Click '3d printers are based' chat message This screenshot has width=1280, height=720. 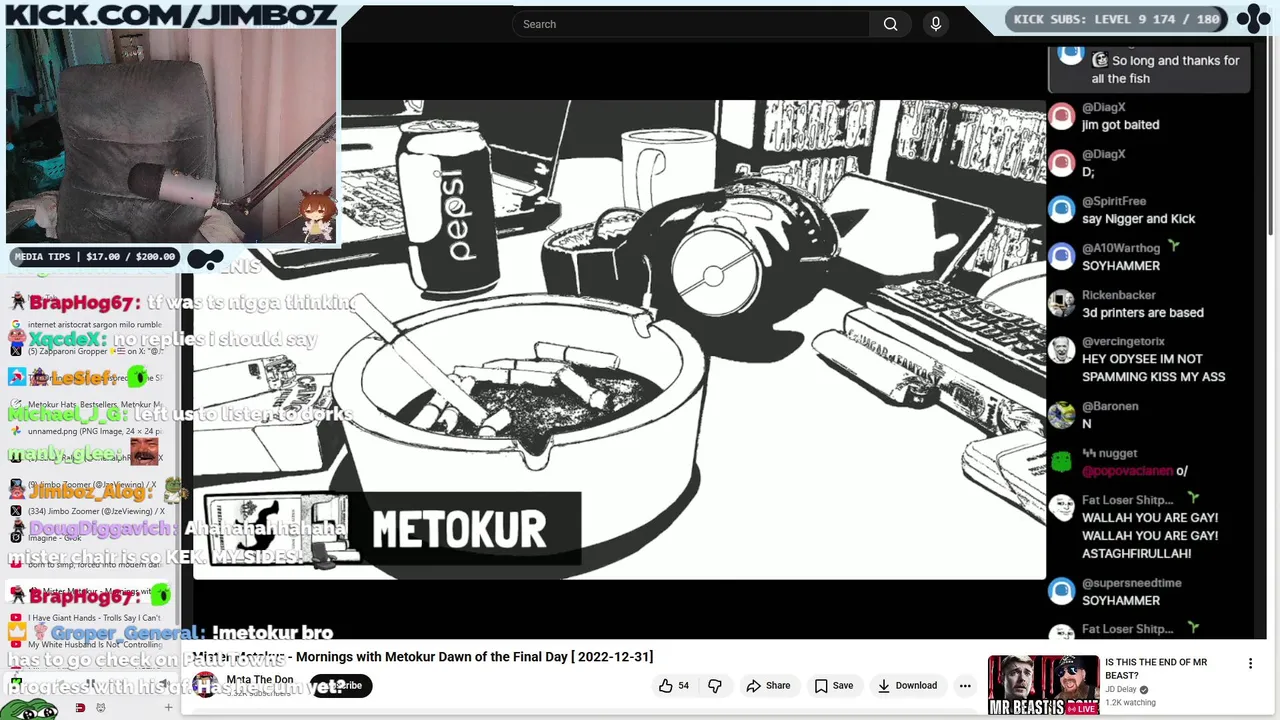click(1143, 313)
